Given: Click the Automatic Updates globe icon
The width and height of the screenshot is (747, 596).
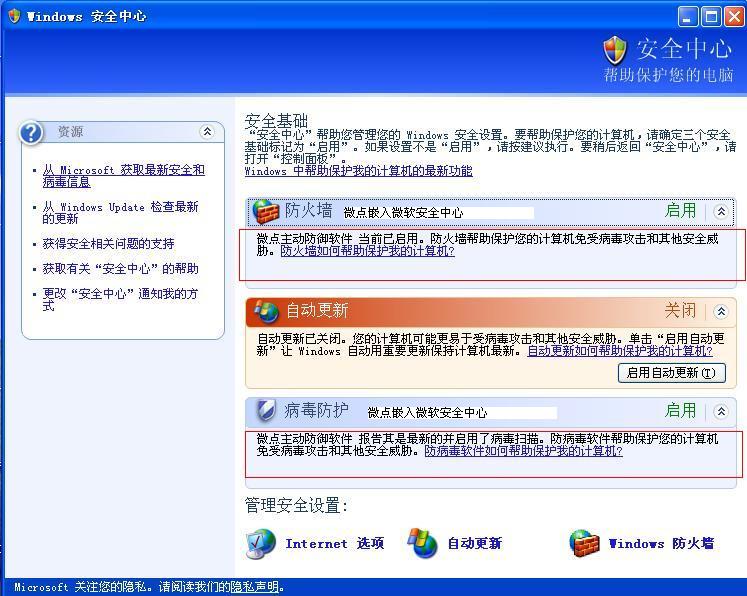Looking at the screenshot, I should tap(267, 311).
